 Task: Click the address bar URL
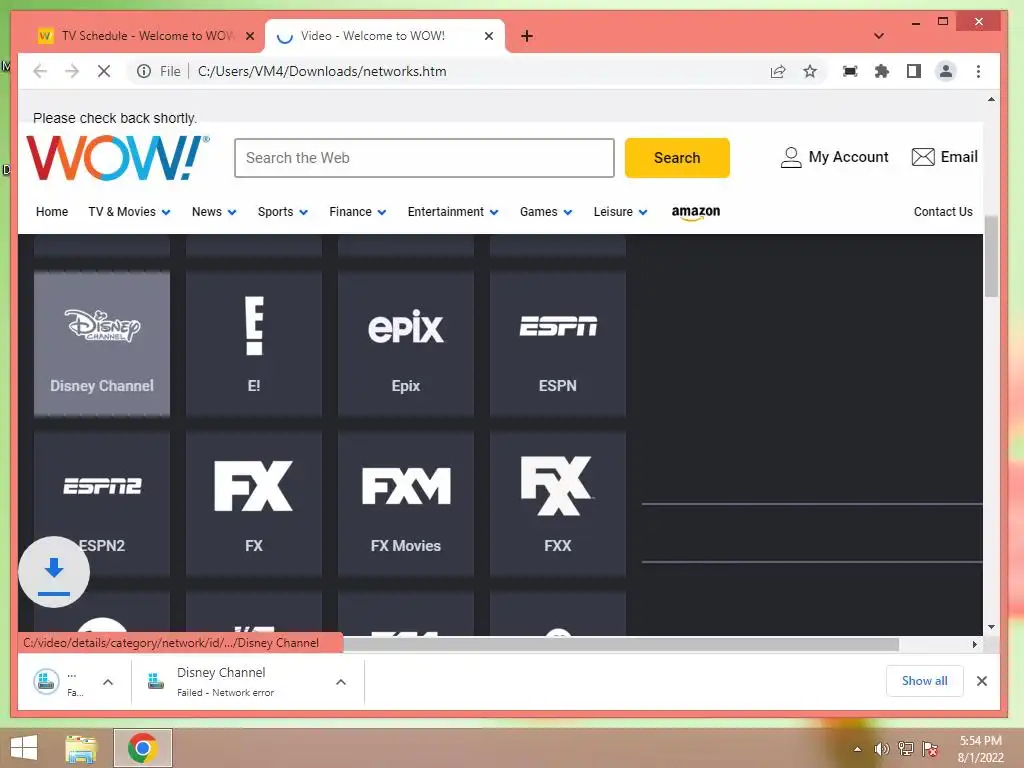pyautogui.click(x=322, y=71)
